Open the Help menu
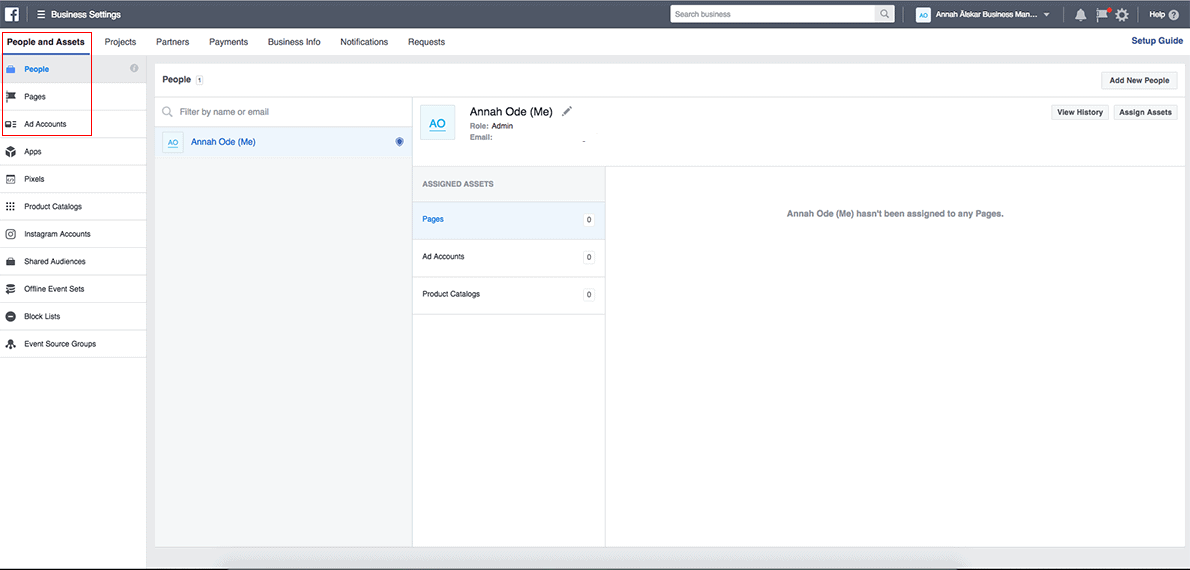Screen dimensions: 1190x570 tap(1163, 14)
